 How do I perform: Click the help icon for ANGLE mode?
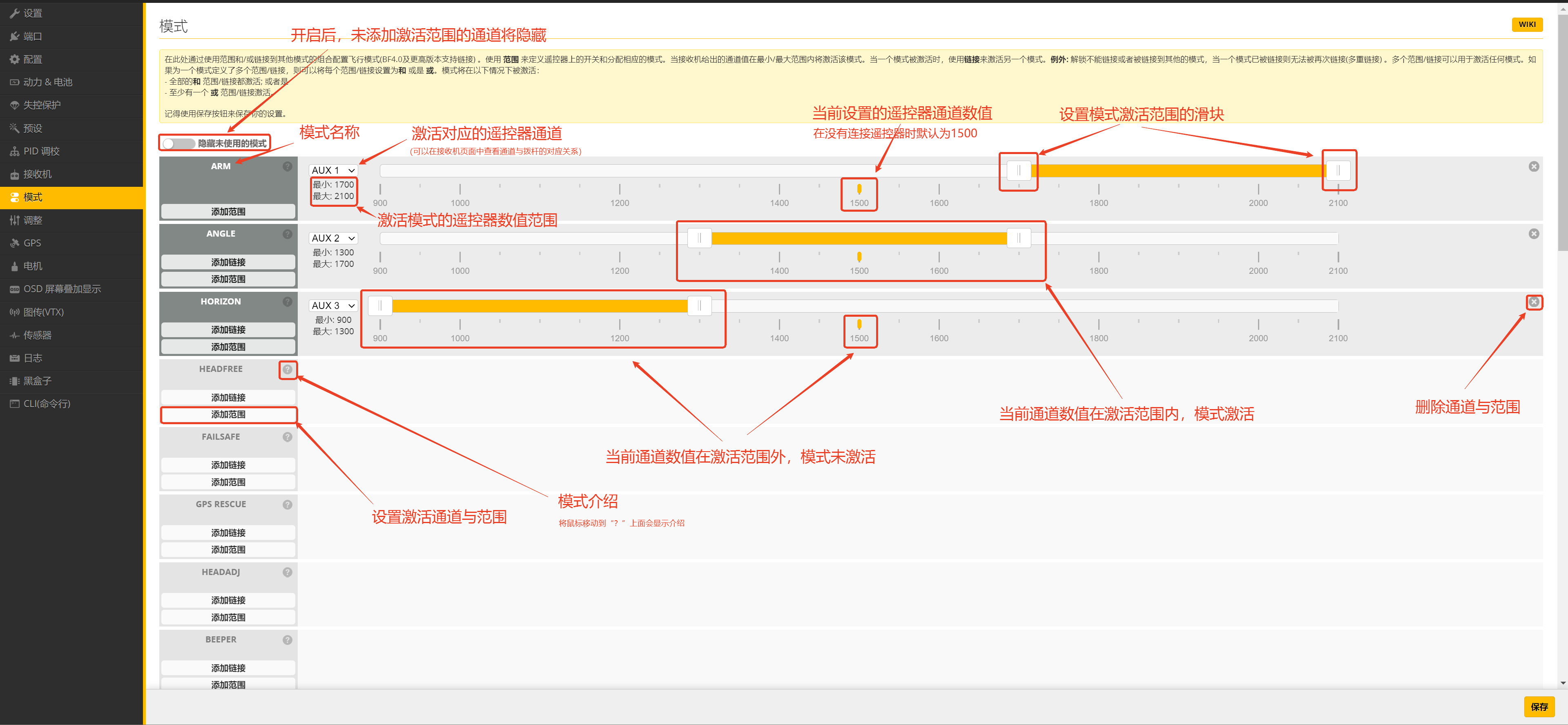tap(287, 234)
